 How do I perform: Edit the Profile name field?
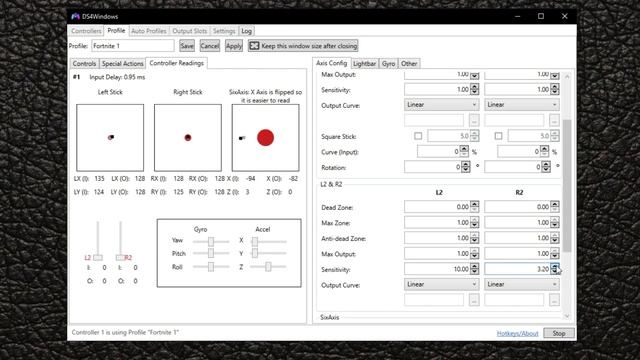point(133,46)
